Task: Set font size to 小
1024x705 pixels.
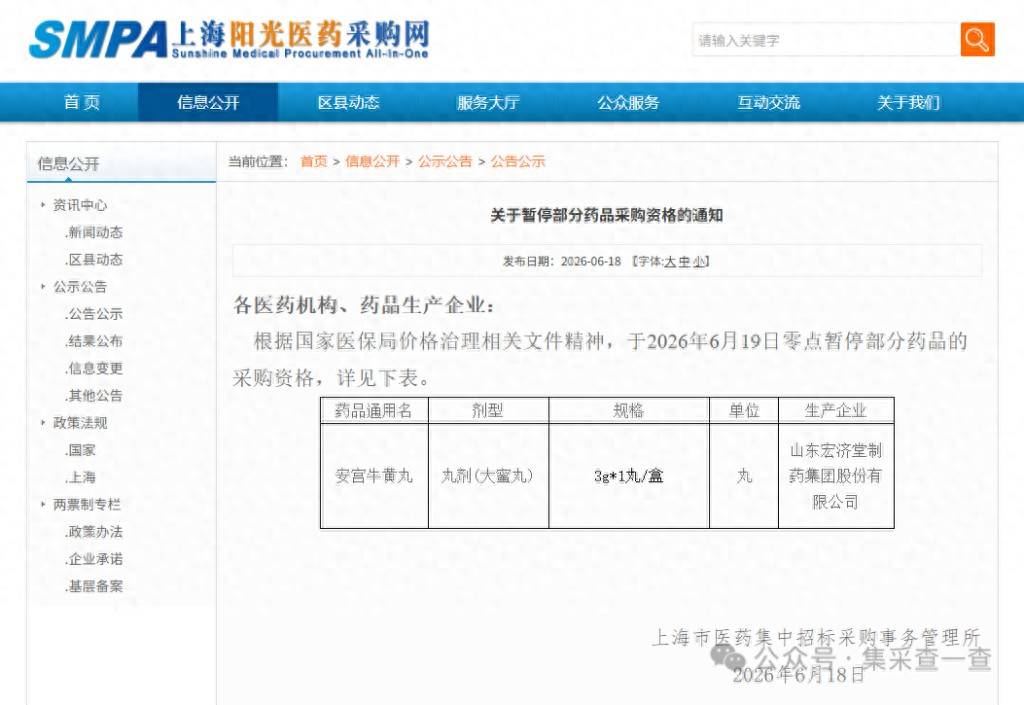Action: pos(699,262)
